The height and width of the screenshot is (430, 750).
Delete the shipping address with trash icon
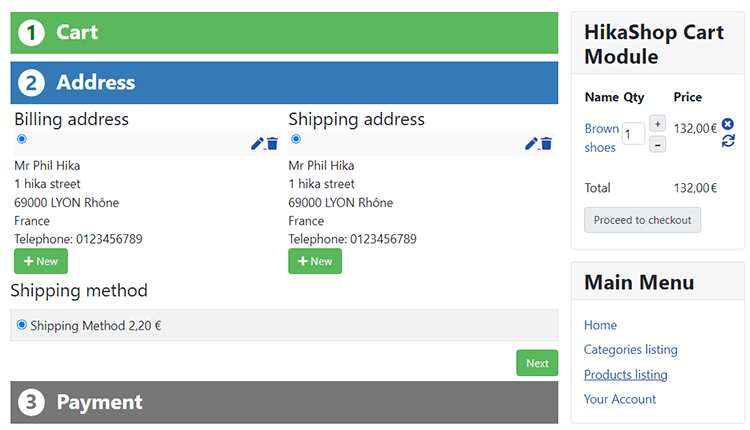pyautogui.click(x=547, y=143)
